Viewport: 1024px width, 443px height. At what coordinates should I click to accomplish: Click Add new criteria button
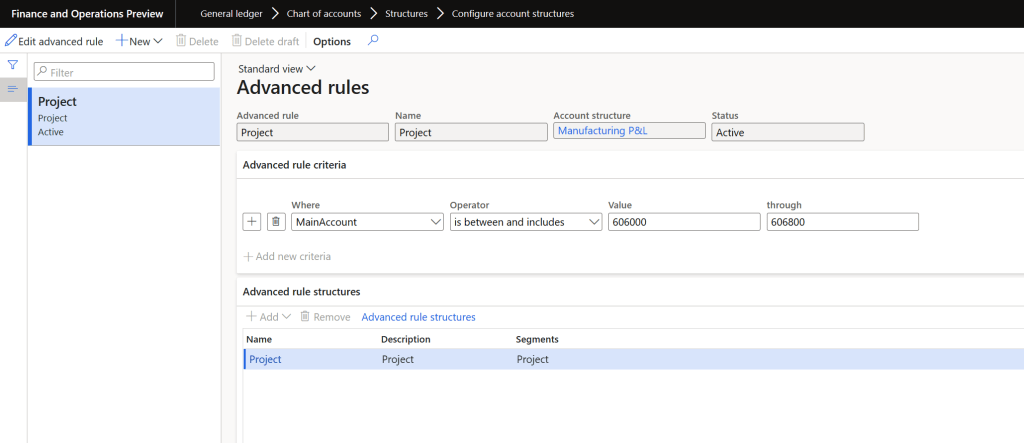pos(287,257)
